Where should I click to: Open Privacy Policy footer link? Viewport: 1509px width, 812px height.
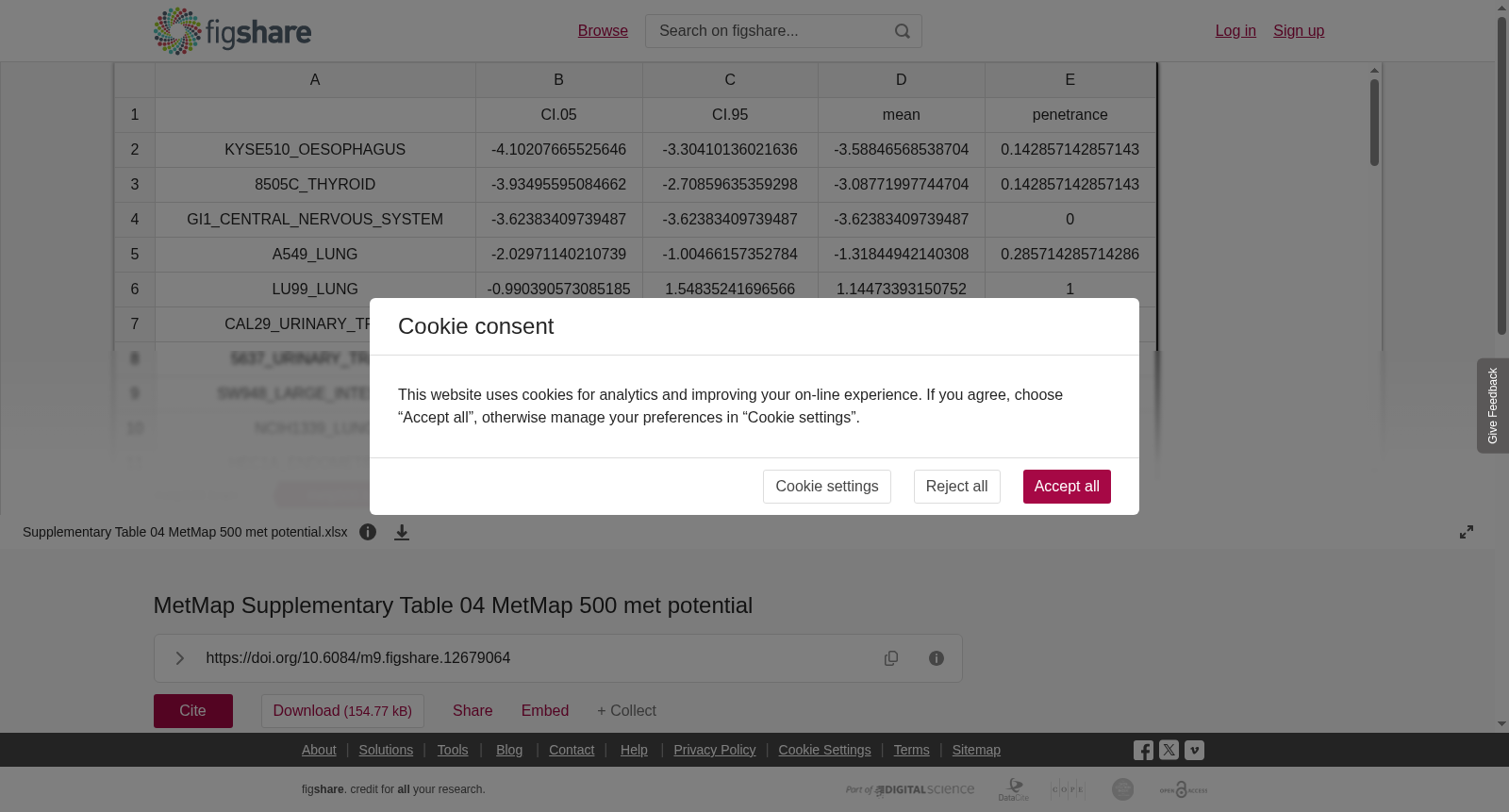click(715, 750)
